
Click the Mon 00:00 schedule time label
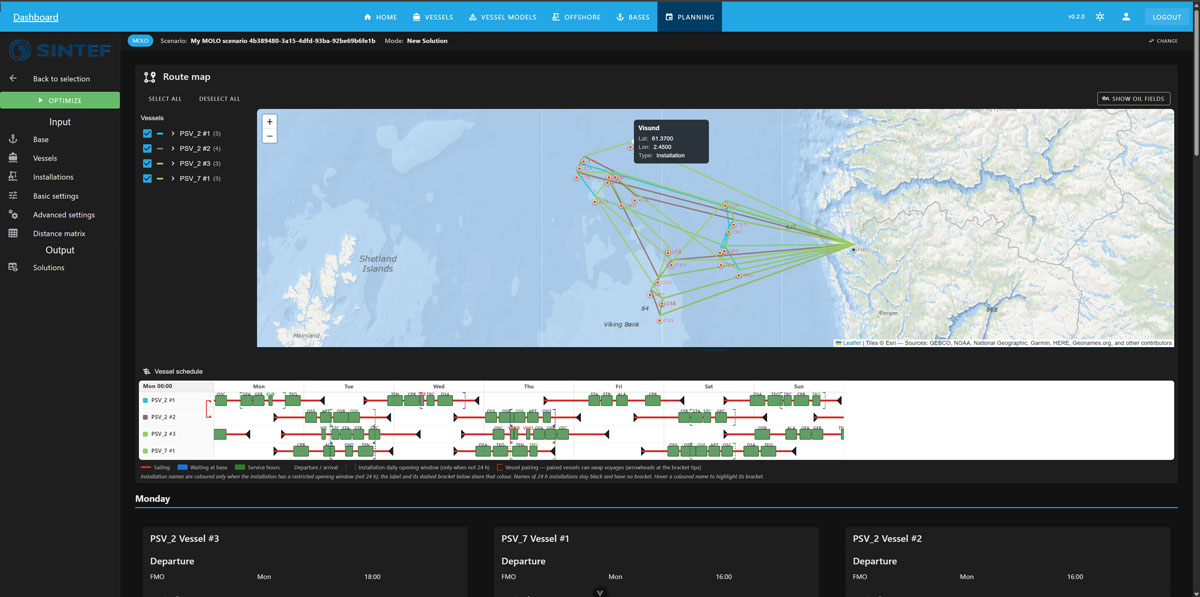click(x=158, y=386)
